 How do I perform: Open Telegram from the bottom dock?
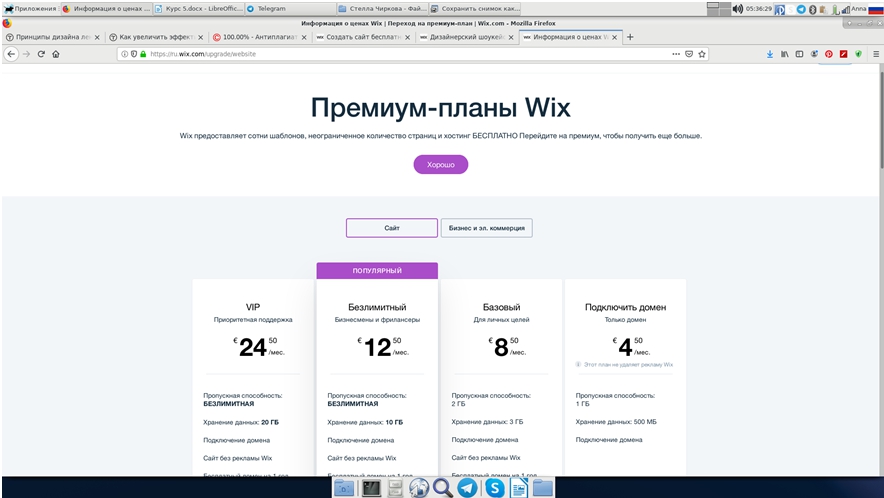pos(467,488)
